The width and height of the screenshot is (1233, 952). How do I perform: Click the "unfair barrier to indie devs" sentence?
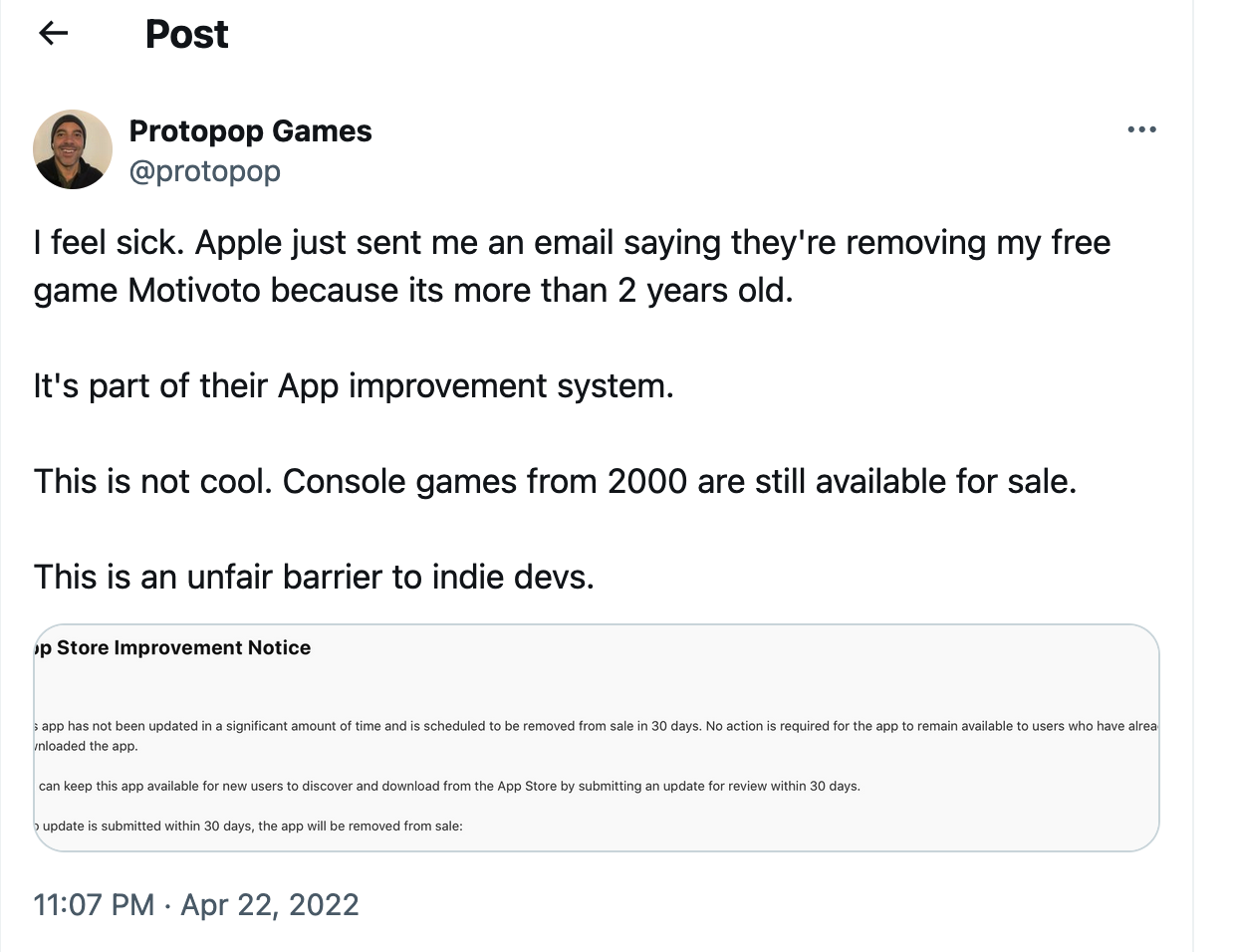coord(314,578)
